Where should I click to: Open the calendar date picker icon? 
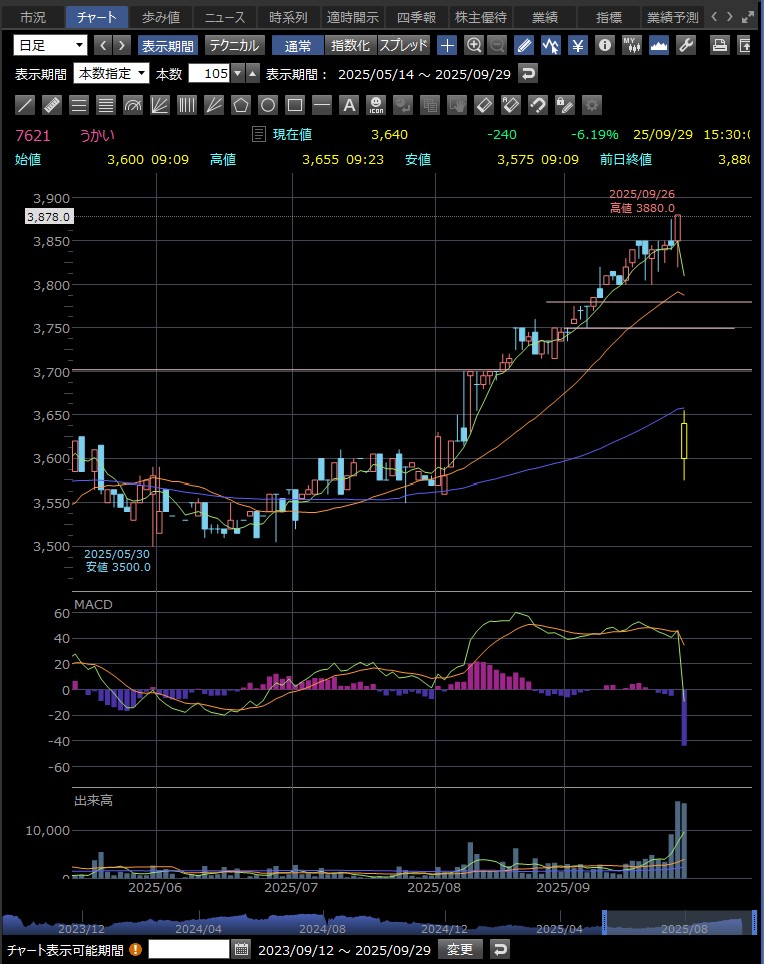tap(241, 949)
